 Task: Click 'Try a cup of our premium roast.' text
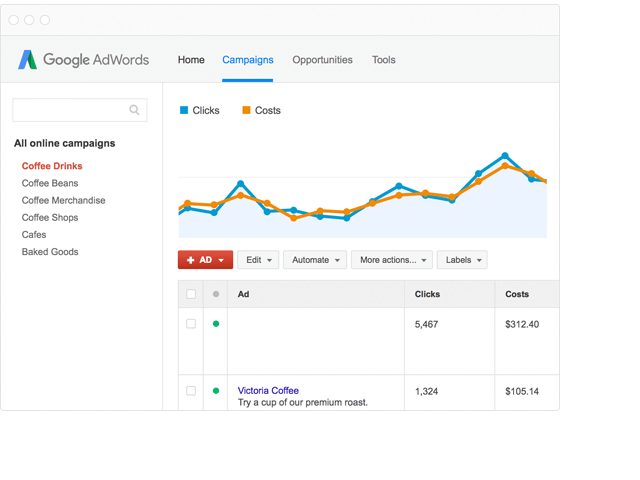coord(302,402)
